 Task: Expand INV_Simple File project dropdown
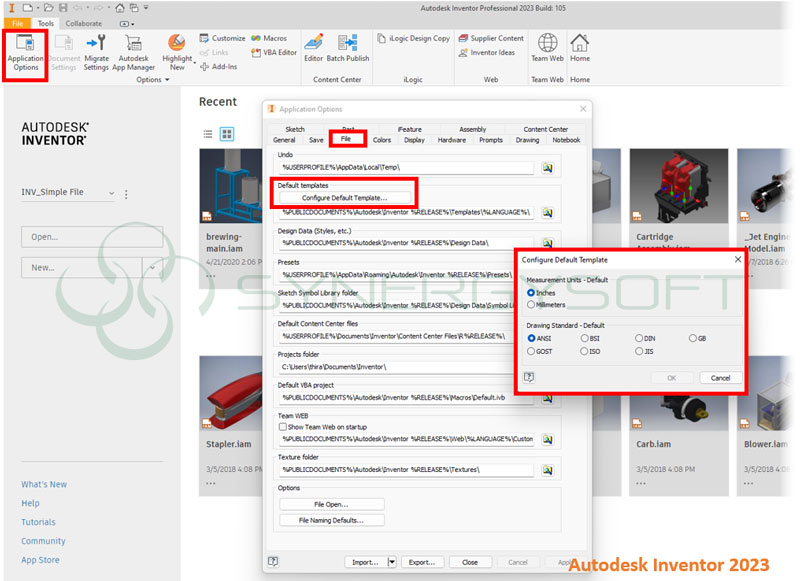tap(111, 193)
